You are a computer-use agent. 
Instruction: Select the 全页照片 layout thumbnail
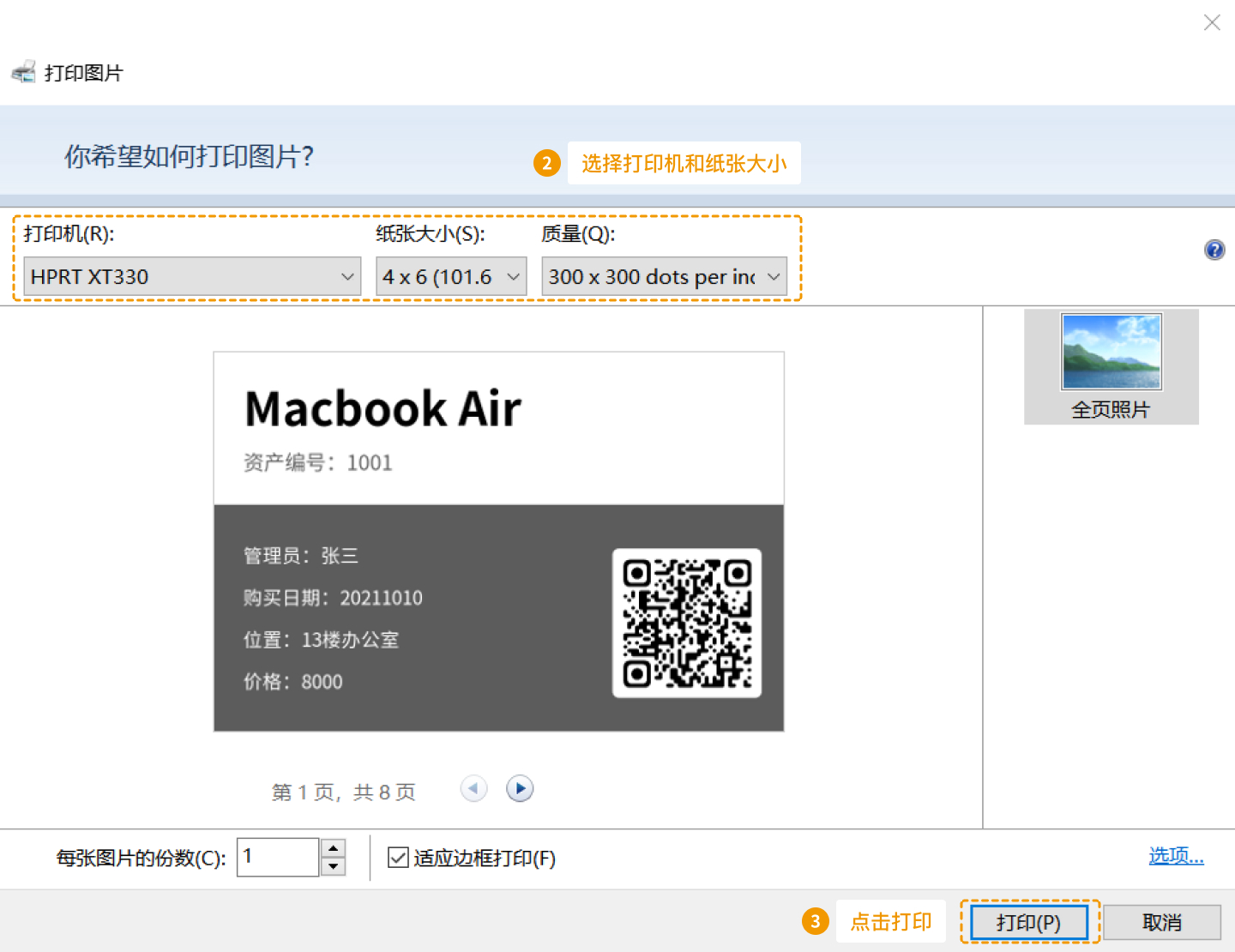point(1111,366)
